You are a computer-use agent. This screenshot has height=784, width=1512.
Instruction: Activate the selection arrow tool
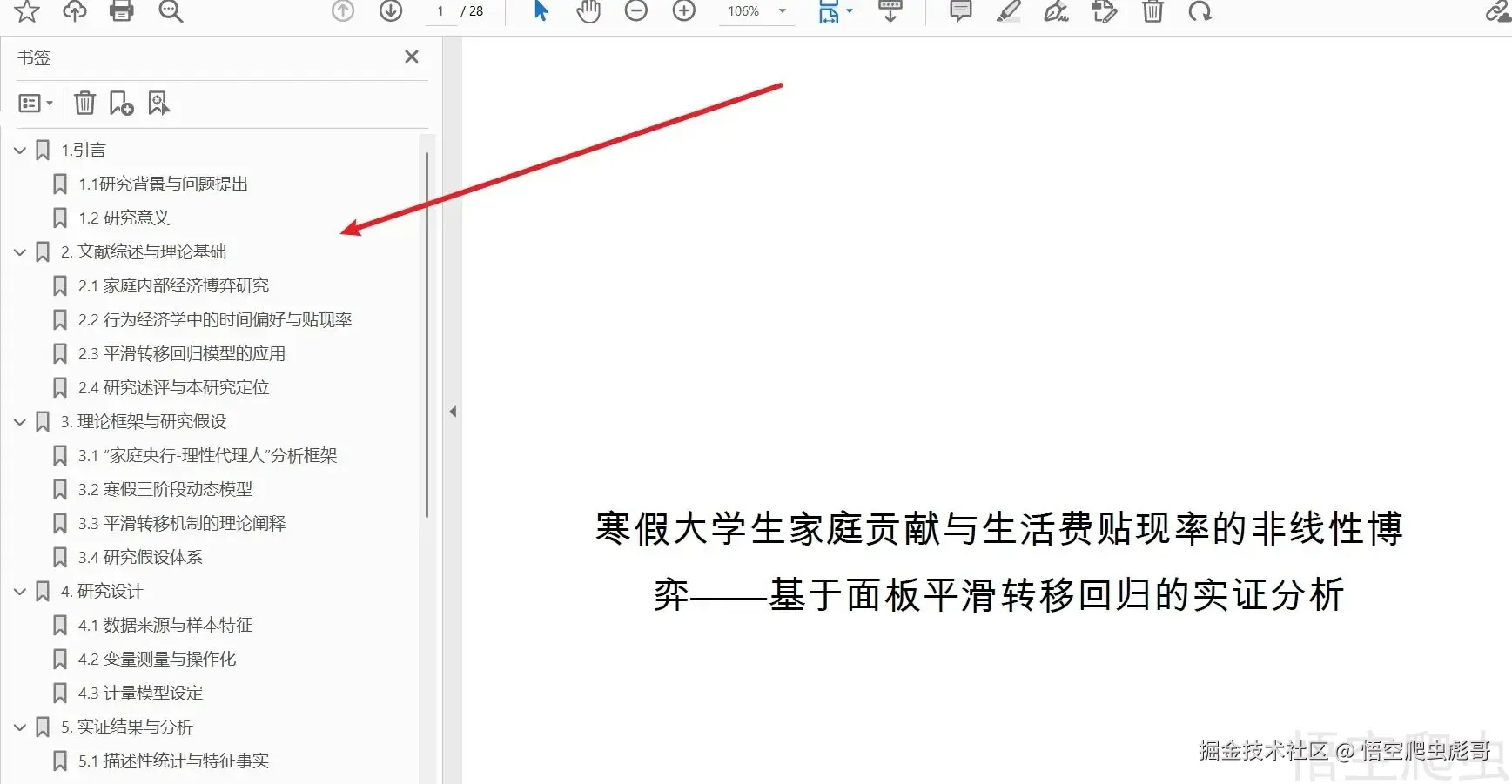541,10
